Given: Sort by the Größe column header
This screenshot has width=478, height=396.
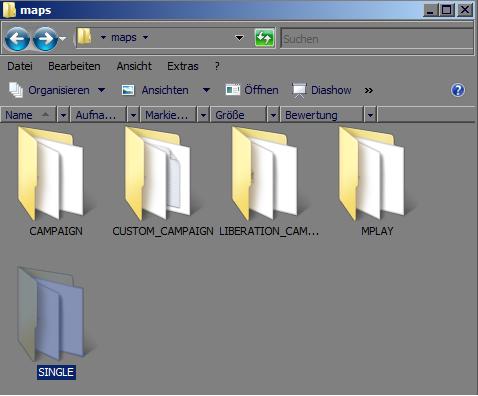Looking at the screenshot, I should click(x=239, y=115).
